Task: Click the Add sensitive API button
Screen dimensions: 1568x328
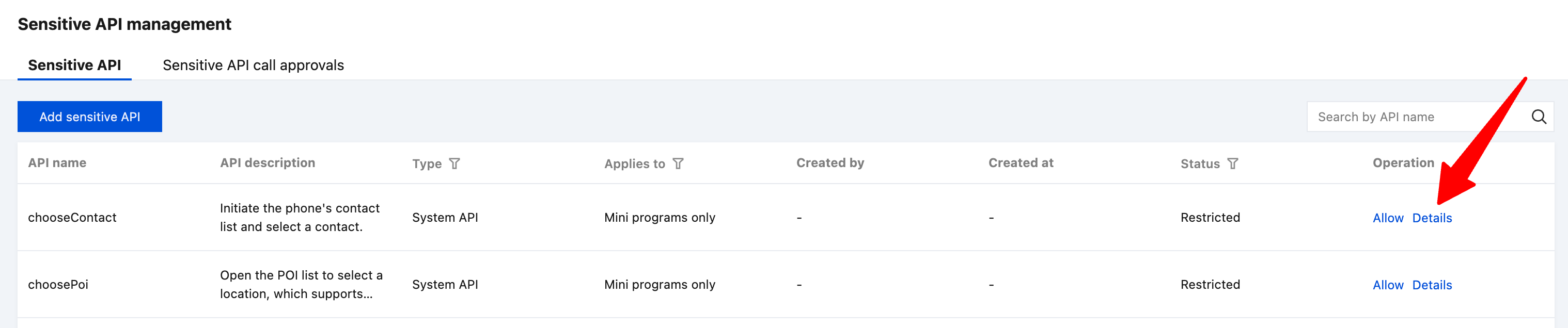Action: pyautogui.click(x=89, y=117)
